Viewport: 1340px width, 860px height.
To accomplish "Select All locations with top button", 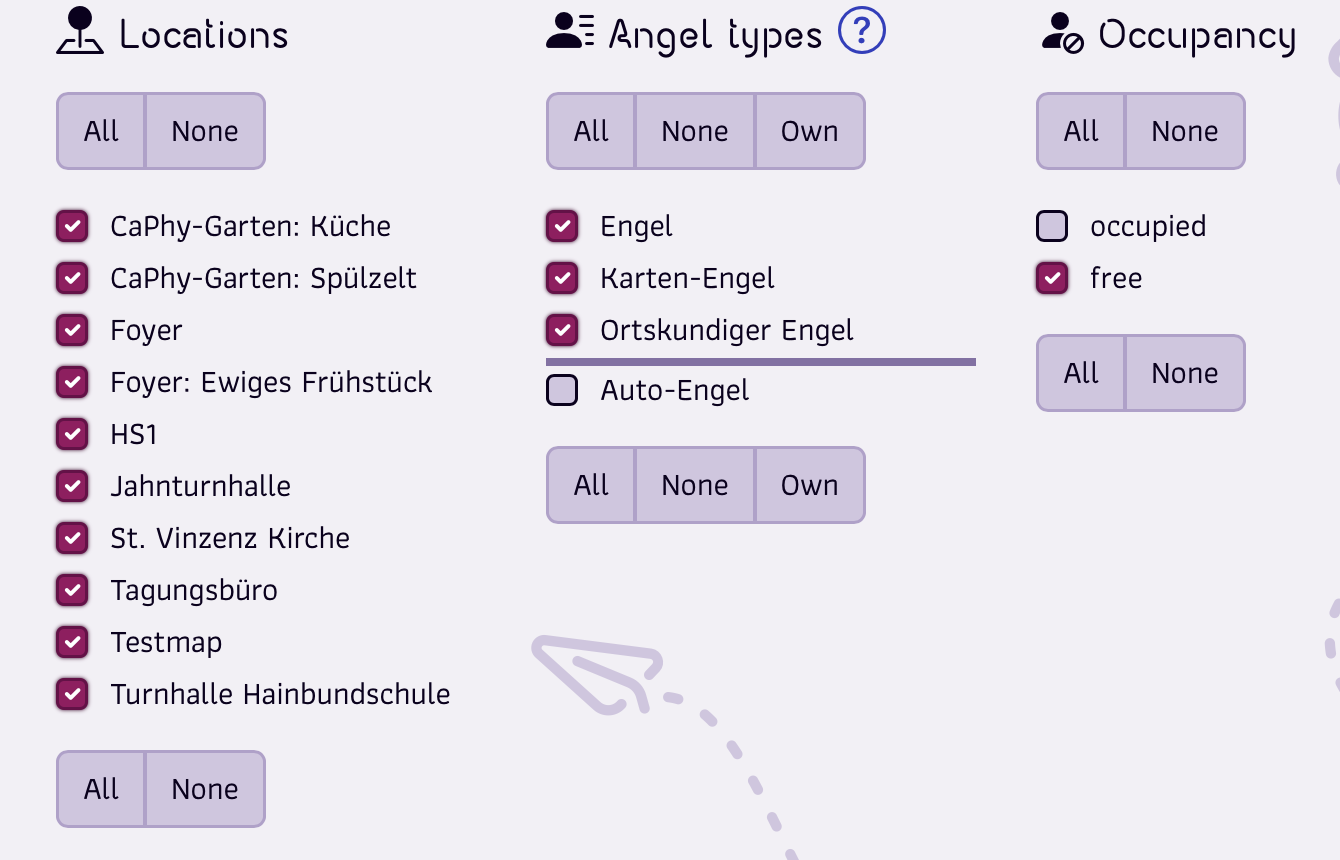I will click(101, 131).
